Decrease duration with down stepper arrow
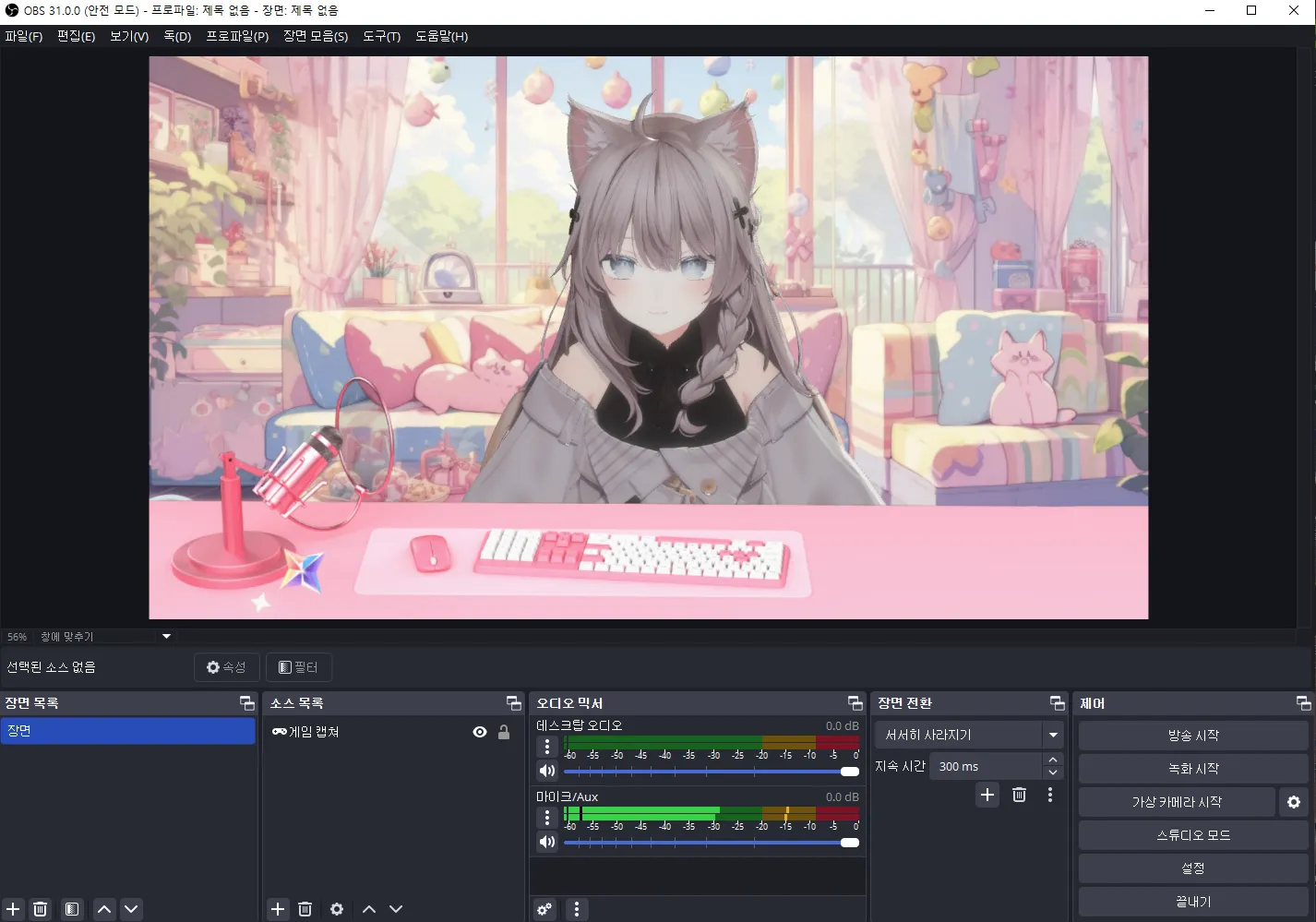1316x922 pixels. pyautogui.click(x=1053, y=772)
